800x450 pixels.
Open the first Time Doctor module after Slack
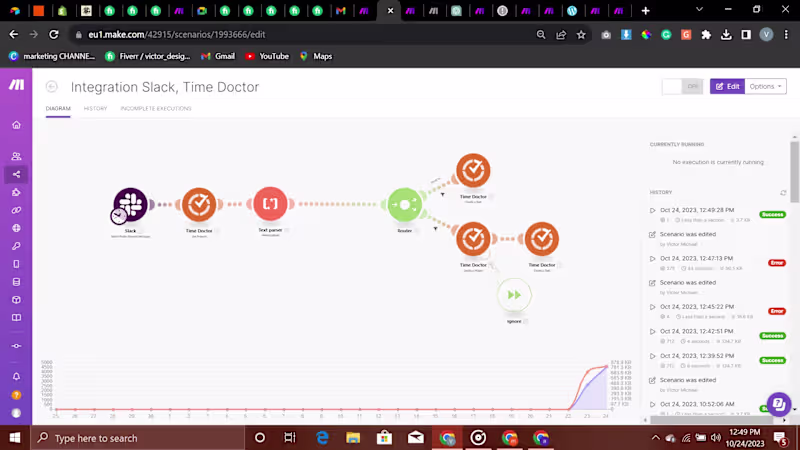[199, 204]
